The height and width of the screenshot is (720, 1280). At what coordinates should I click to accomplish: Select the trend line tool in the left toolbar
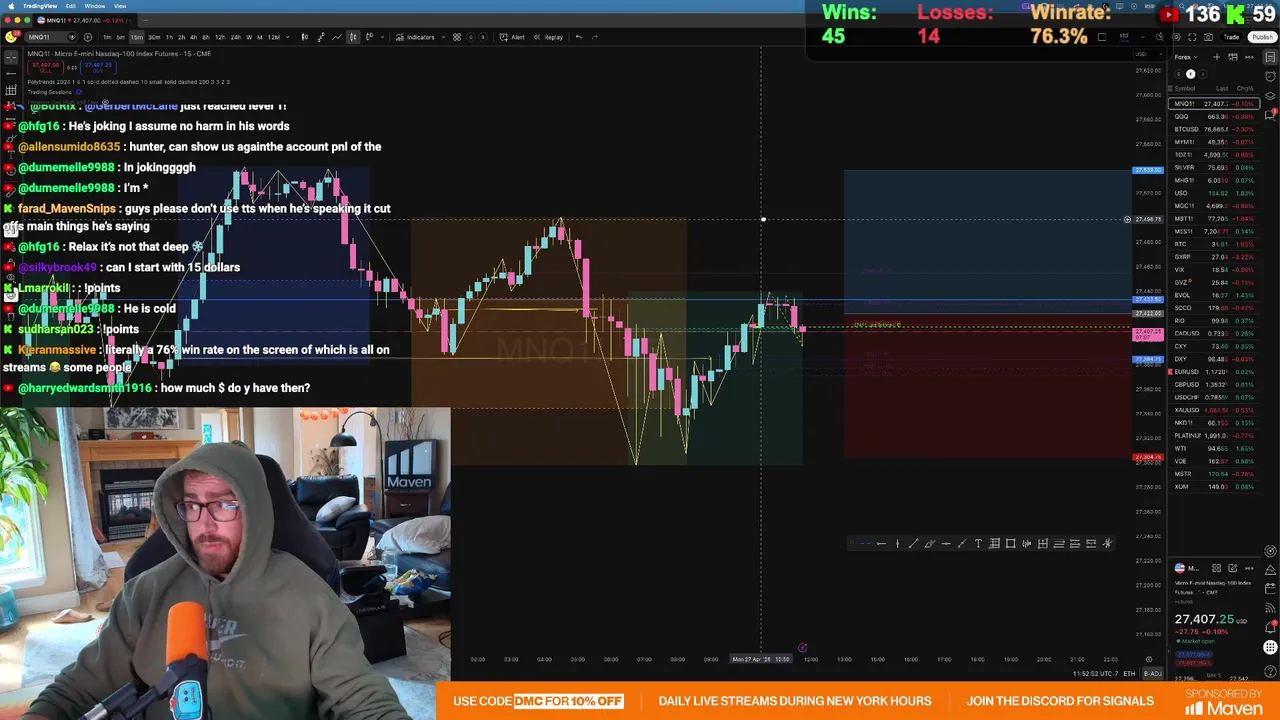[11, 74]
